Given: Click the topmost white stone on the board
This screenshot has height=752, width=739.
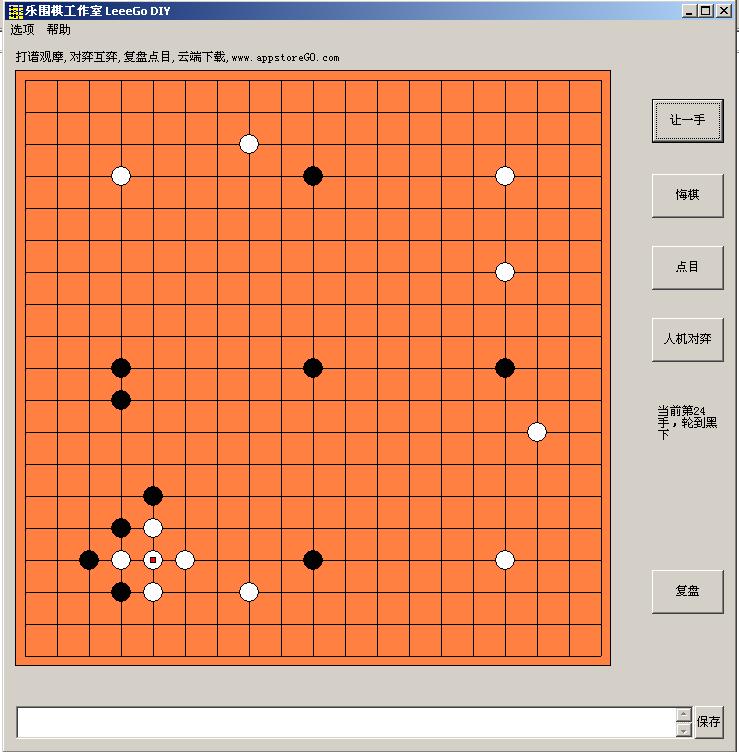Looking at the screenshot, I should 249,144.
